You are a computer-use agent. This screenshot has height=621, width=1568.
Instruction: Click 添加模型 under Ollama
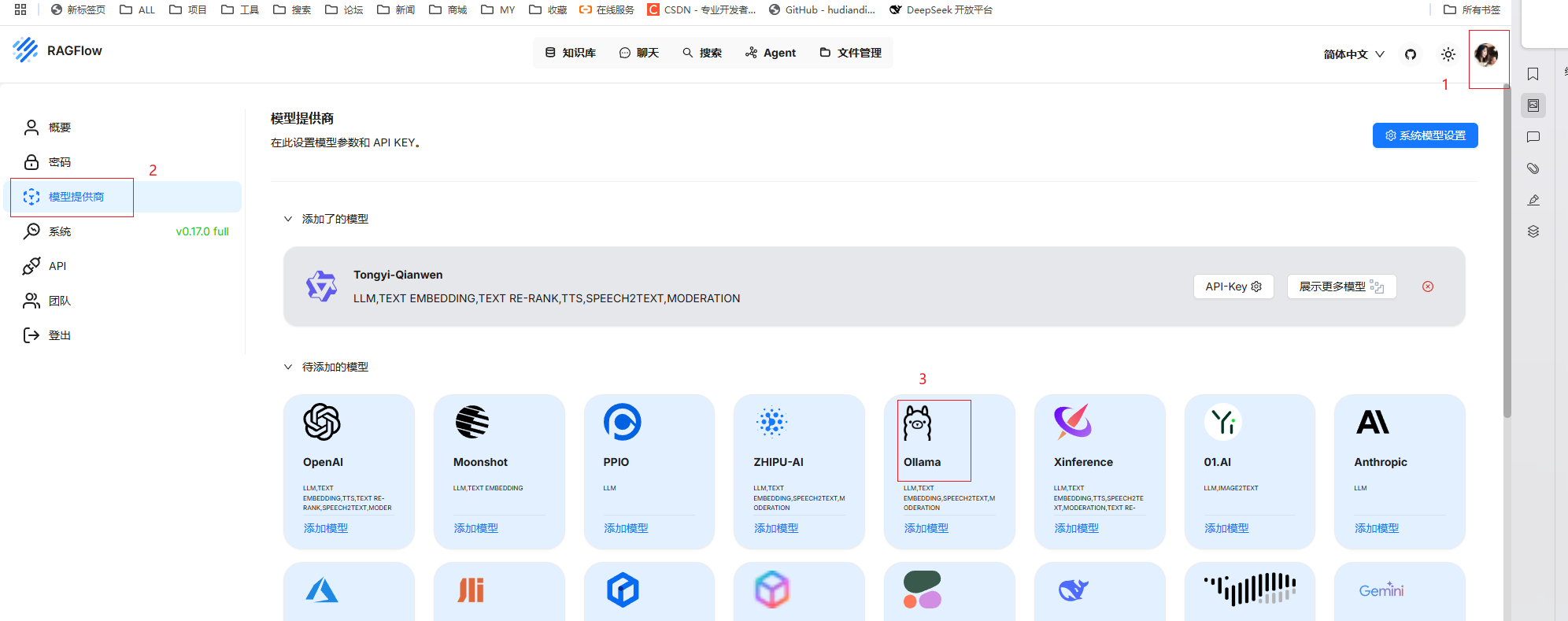(926, 528)
